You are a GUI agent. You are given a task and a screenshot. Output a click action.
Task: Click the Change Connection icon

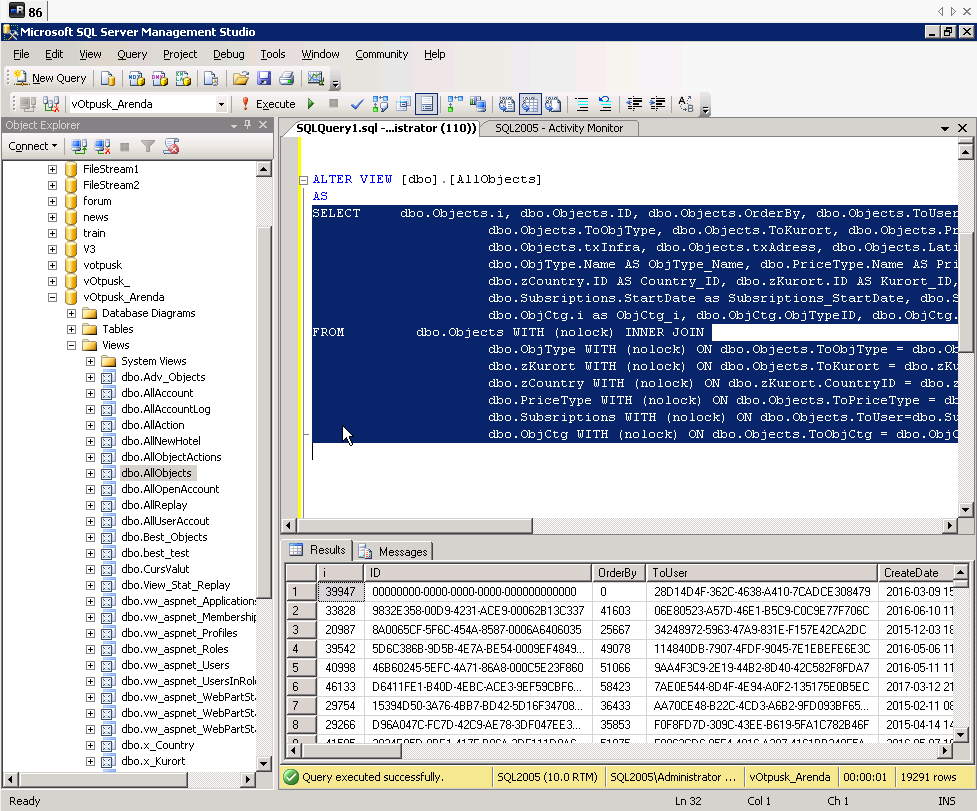[x=51, y=103]
